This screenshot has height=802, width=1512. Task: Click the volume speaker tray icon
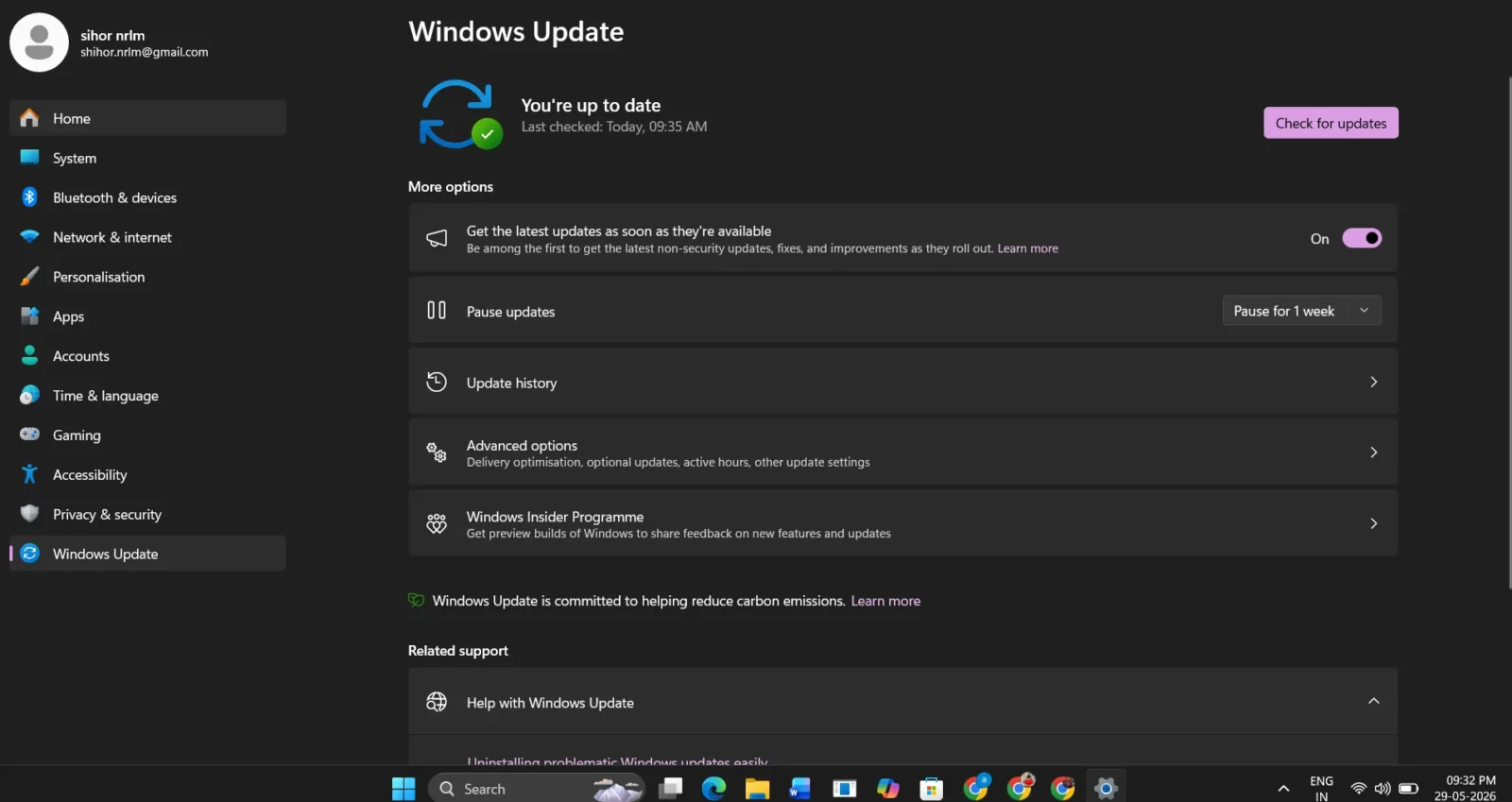pyautogui.click(x=1383, y=788)
